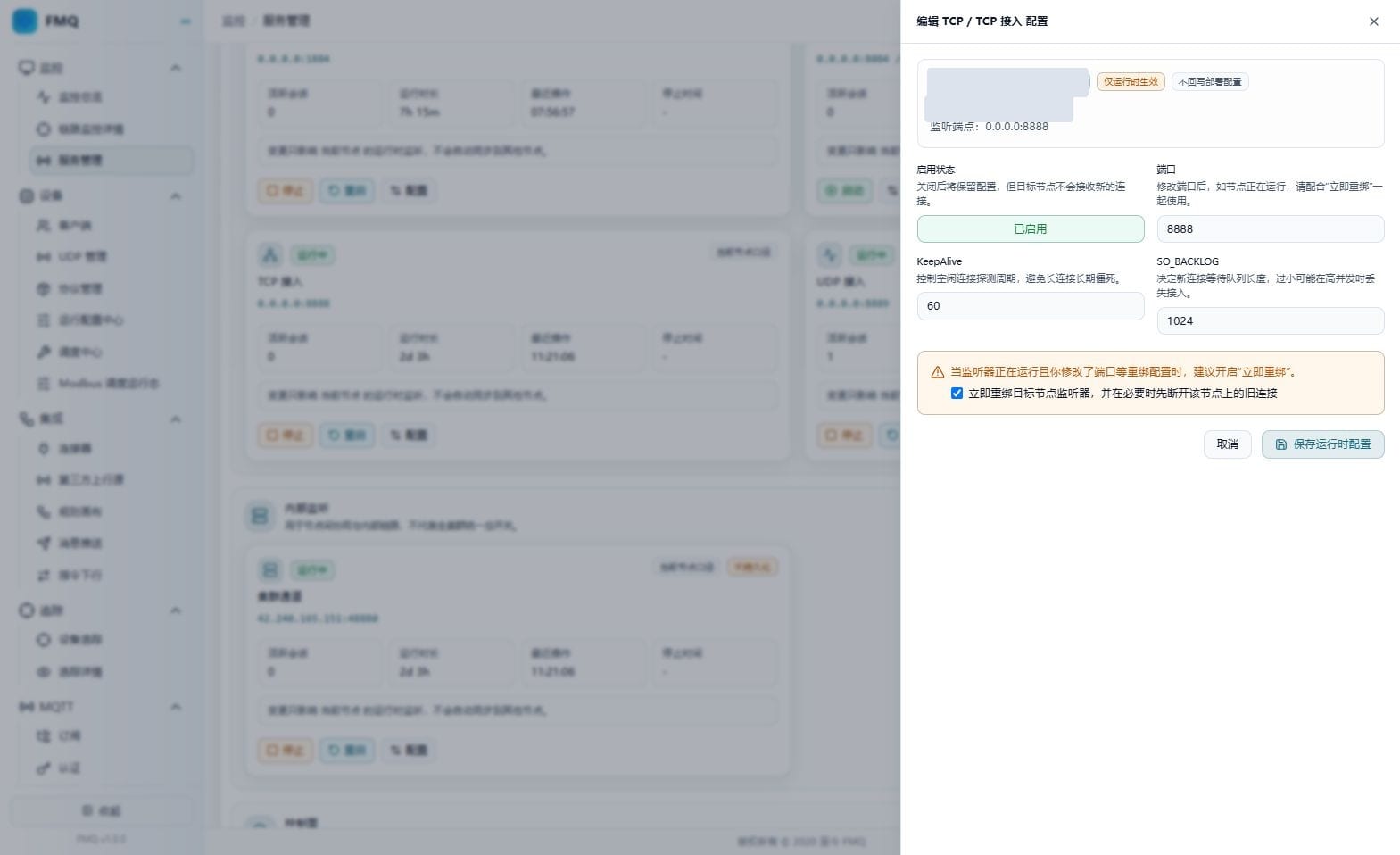
Task: Click the 控制空闲连接探测周期 description
Action: point(1019,278)
